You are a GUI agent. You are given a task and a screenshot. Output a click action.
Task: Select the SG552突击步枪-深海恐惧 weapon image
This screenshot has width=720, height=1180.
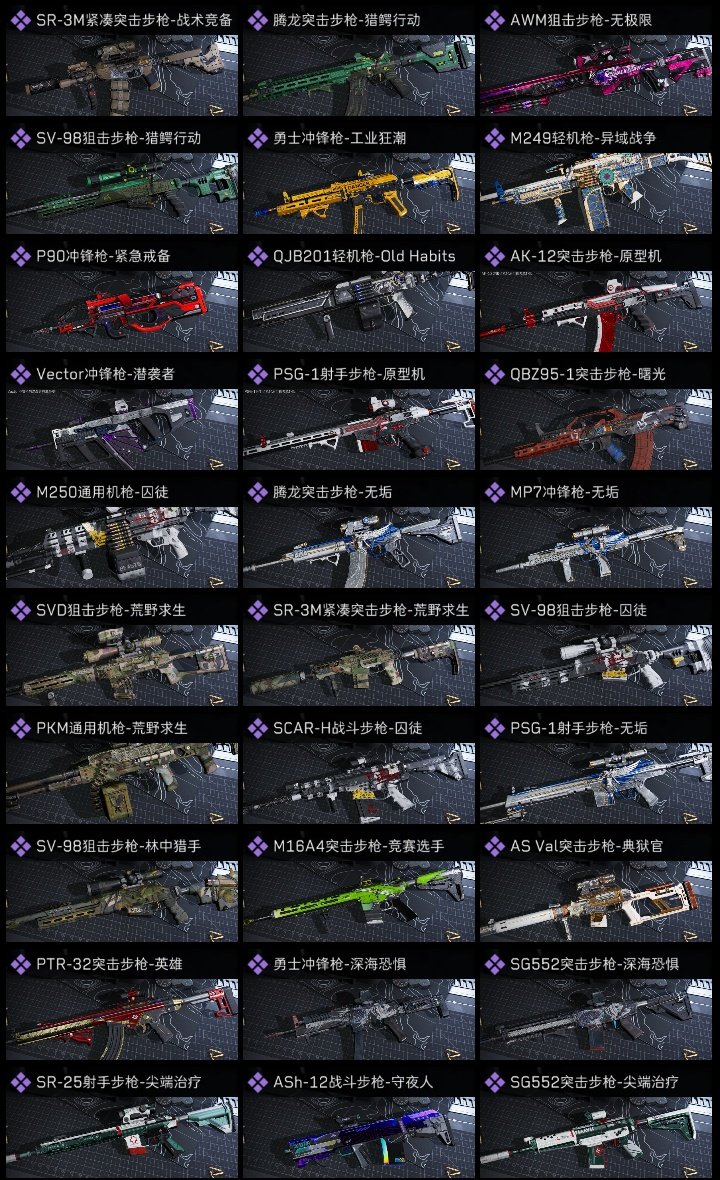click(x=596, y=1019)
